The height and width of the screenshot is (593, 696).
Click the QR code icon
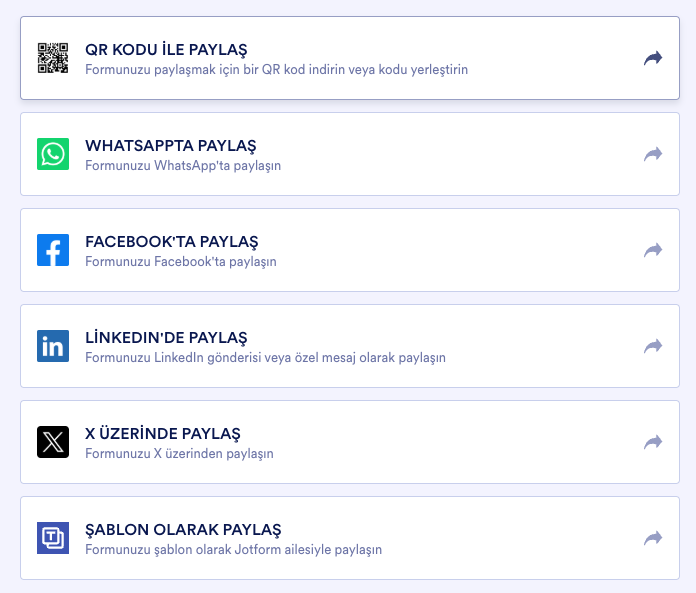(x=53, y=58)
